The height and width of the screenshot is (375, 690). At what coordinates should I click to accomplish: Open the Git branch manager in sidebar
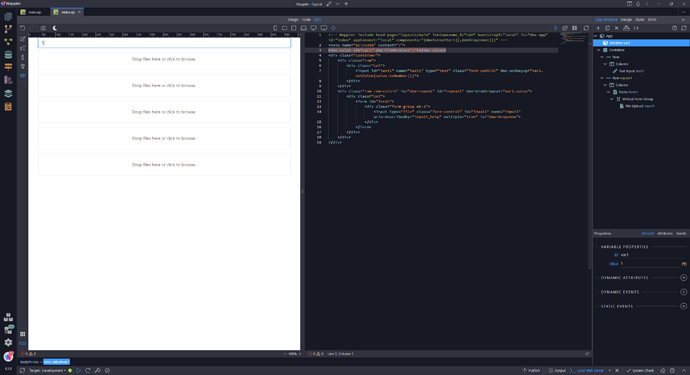(x=8, y=29)
